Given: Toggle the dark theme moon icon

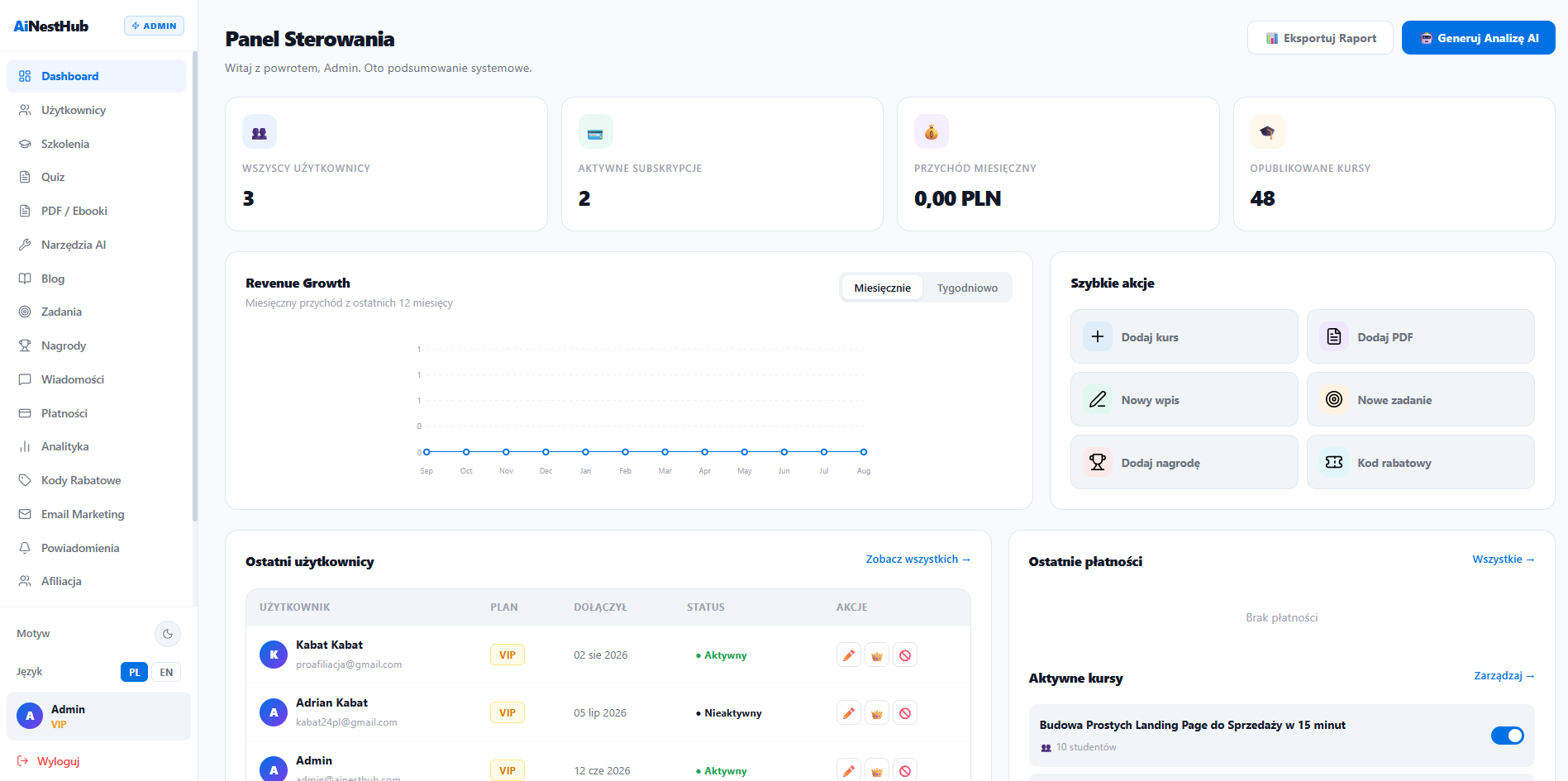Looking at the screenshot, I should (168, 634).
